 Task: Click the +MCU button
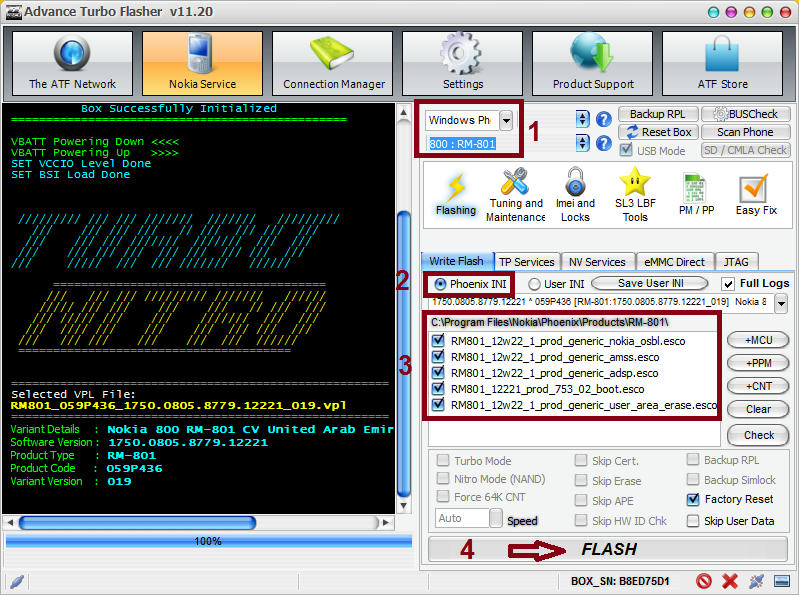click(x=758, y=340)
